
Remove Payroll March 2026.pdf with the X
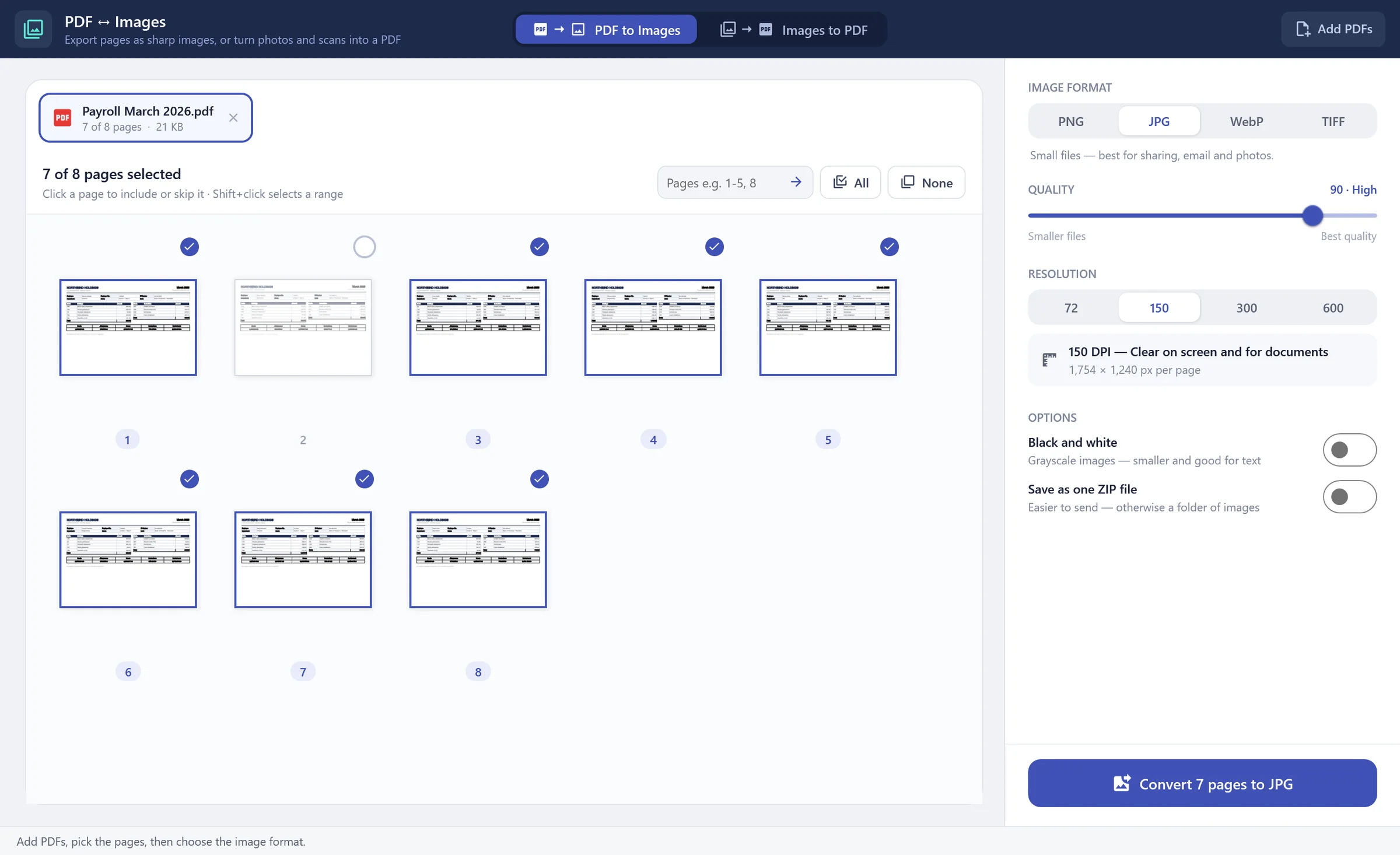pyautogui.click(x=233, y=118)
